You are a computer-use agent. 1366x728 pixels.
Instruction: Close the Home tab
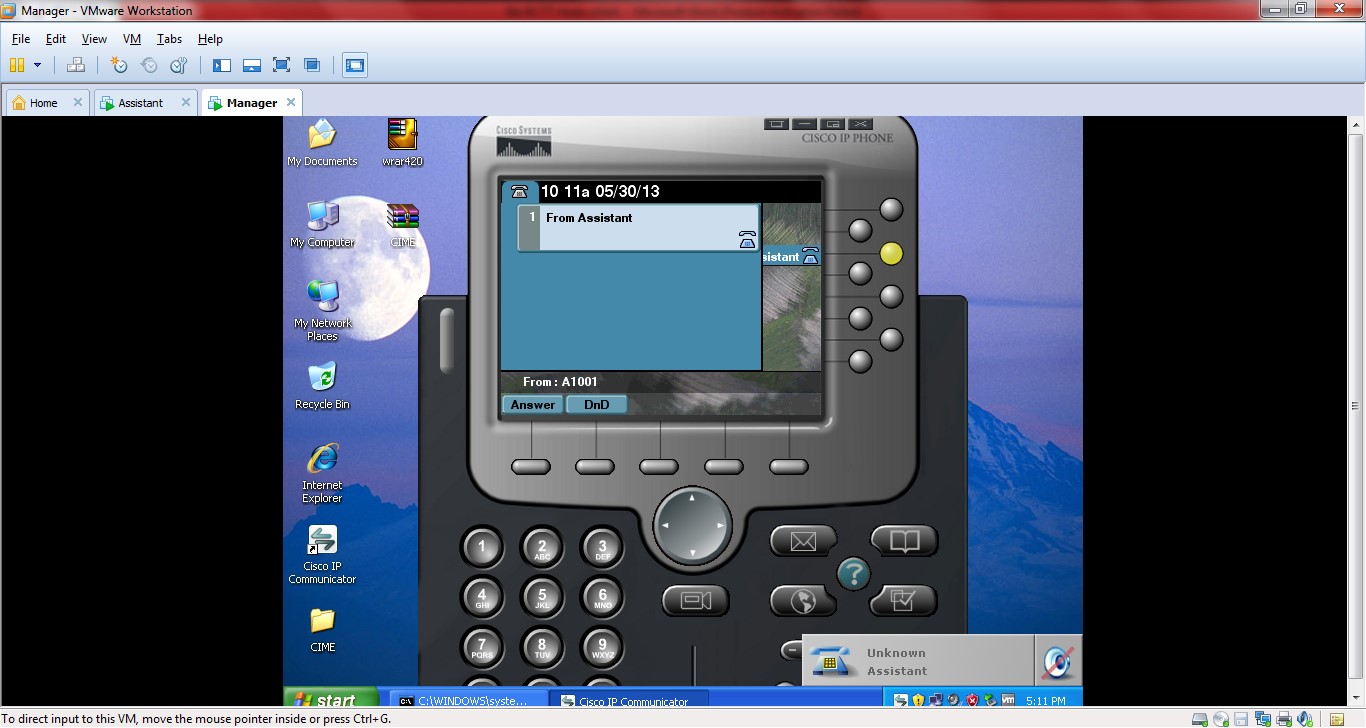pyautogui.click(x=78, y=102)
